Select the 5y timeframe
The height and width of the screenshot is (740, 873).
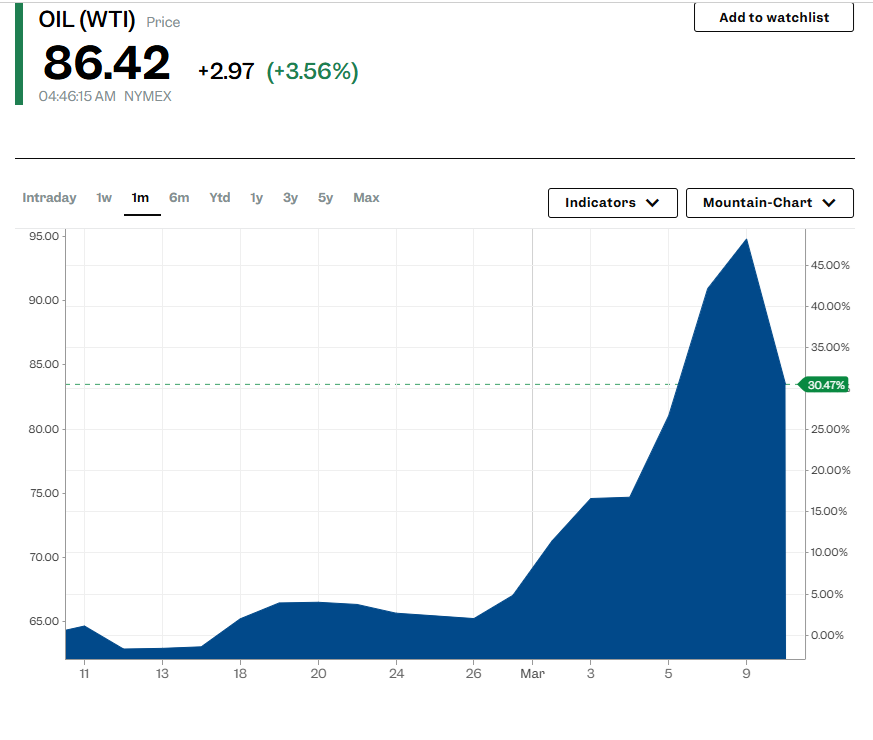click(324, 197)
